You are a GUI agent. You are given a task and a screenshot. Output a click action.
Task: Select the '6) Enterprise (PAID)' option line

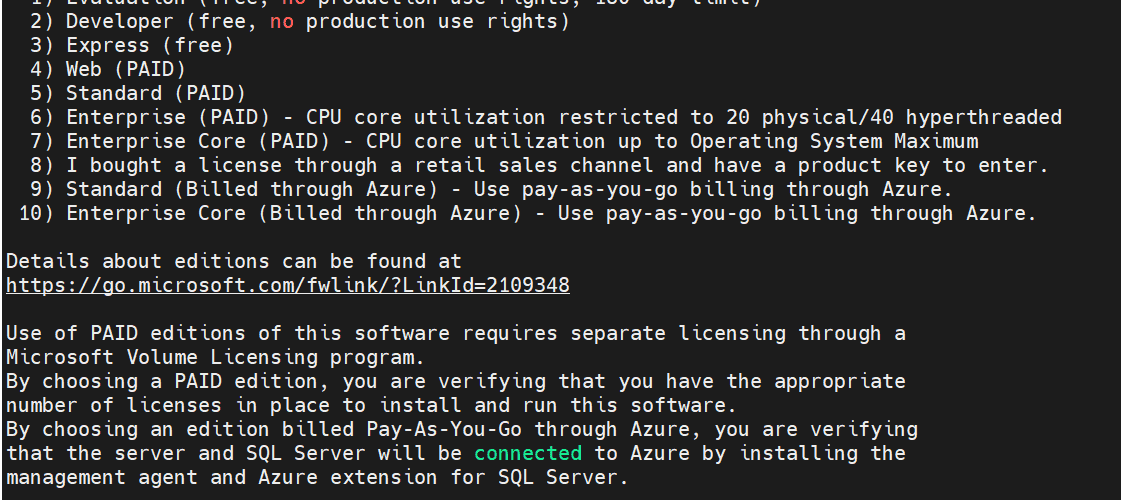click(x=546, y=117)
